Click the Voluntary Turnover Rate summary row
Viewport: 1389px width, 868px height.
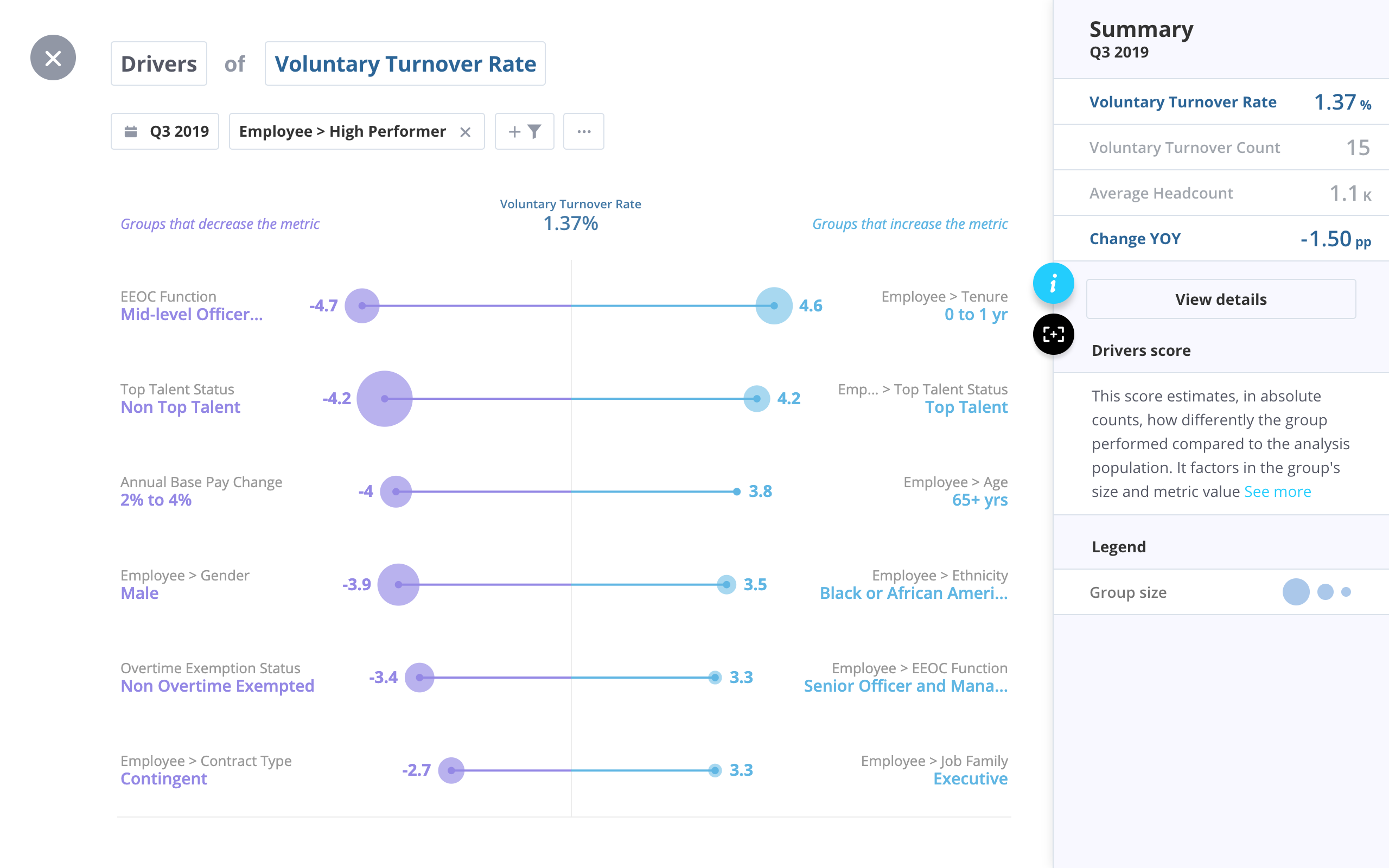click(x=1221, y=102)
